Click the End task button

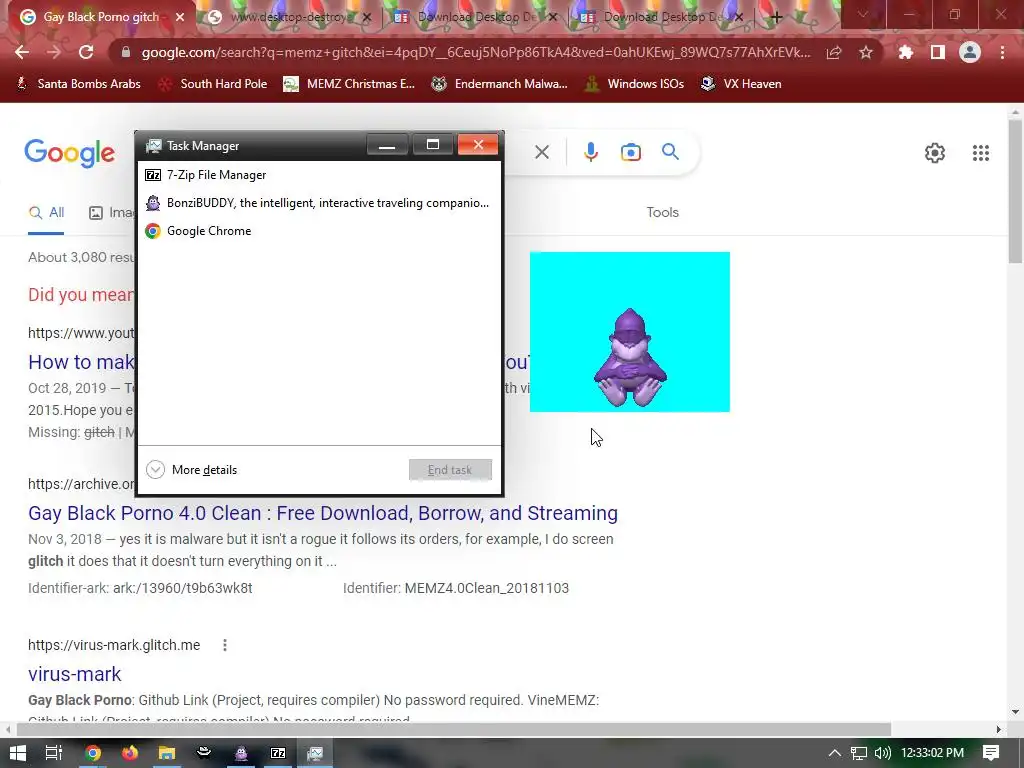tap(450, 470)
